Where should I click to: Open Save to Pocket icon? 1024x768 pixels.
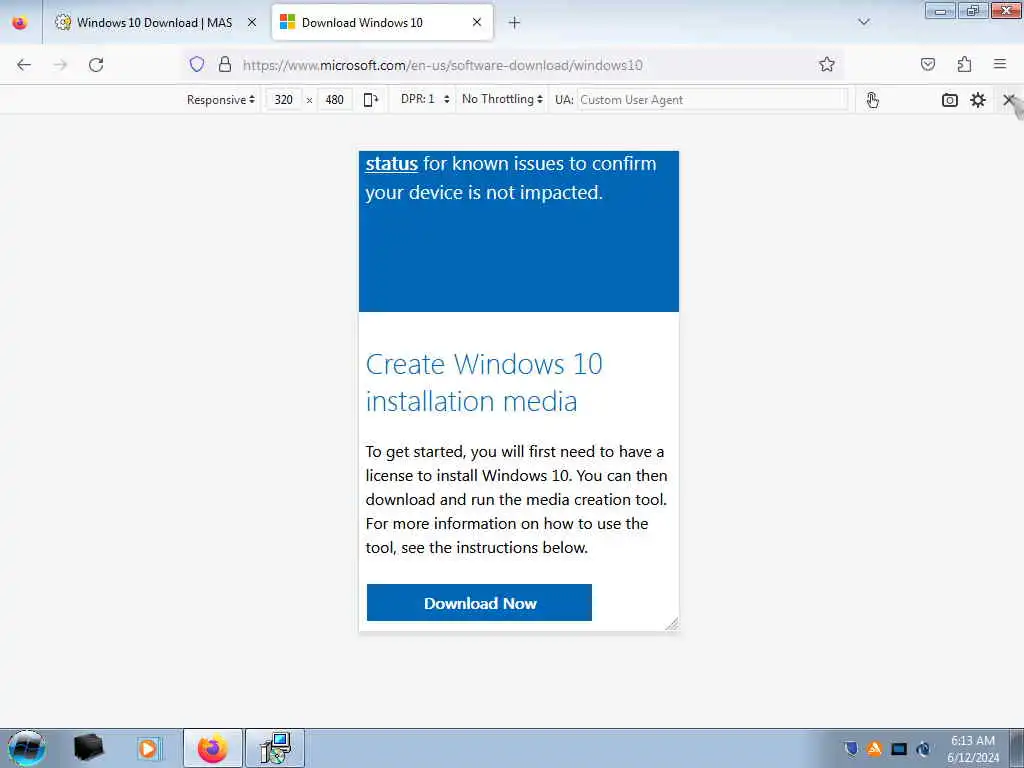[x=928, y=64]
